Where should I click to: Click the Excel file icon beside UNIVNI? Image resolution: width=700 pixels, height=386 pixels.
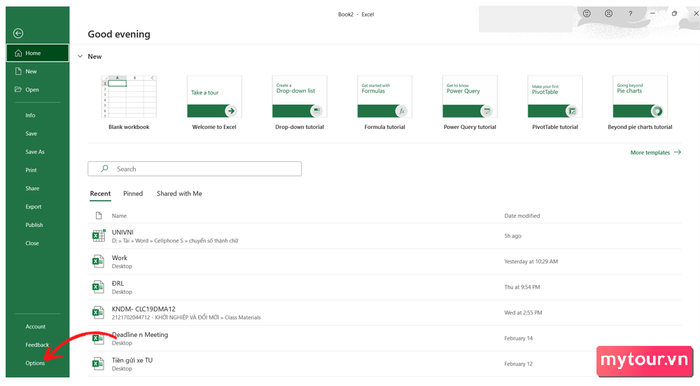99,236
